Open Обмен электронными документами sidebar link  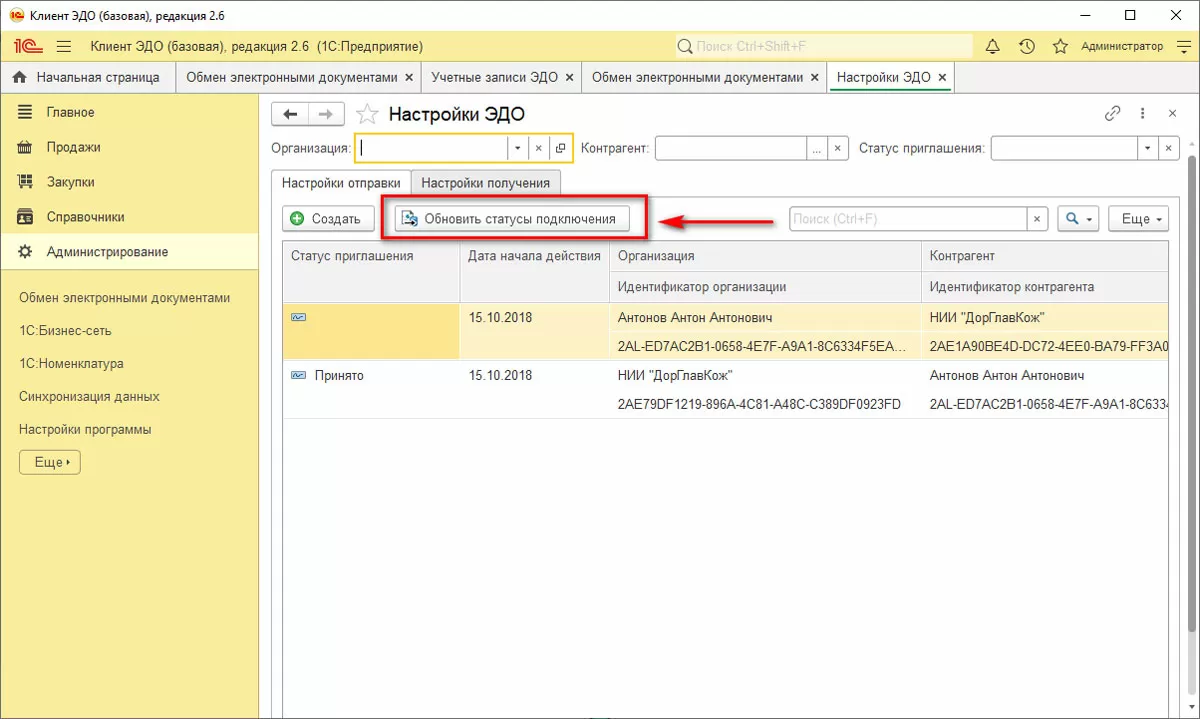tap(125, 298)
